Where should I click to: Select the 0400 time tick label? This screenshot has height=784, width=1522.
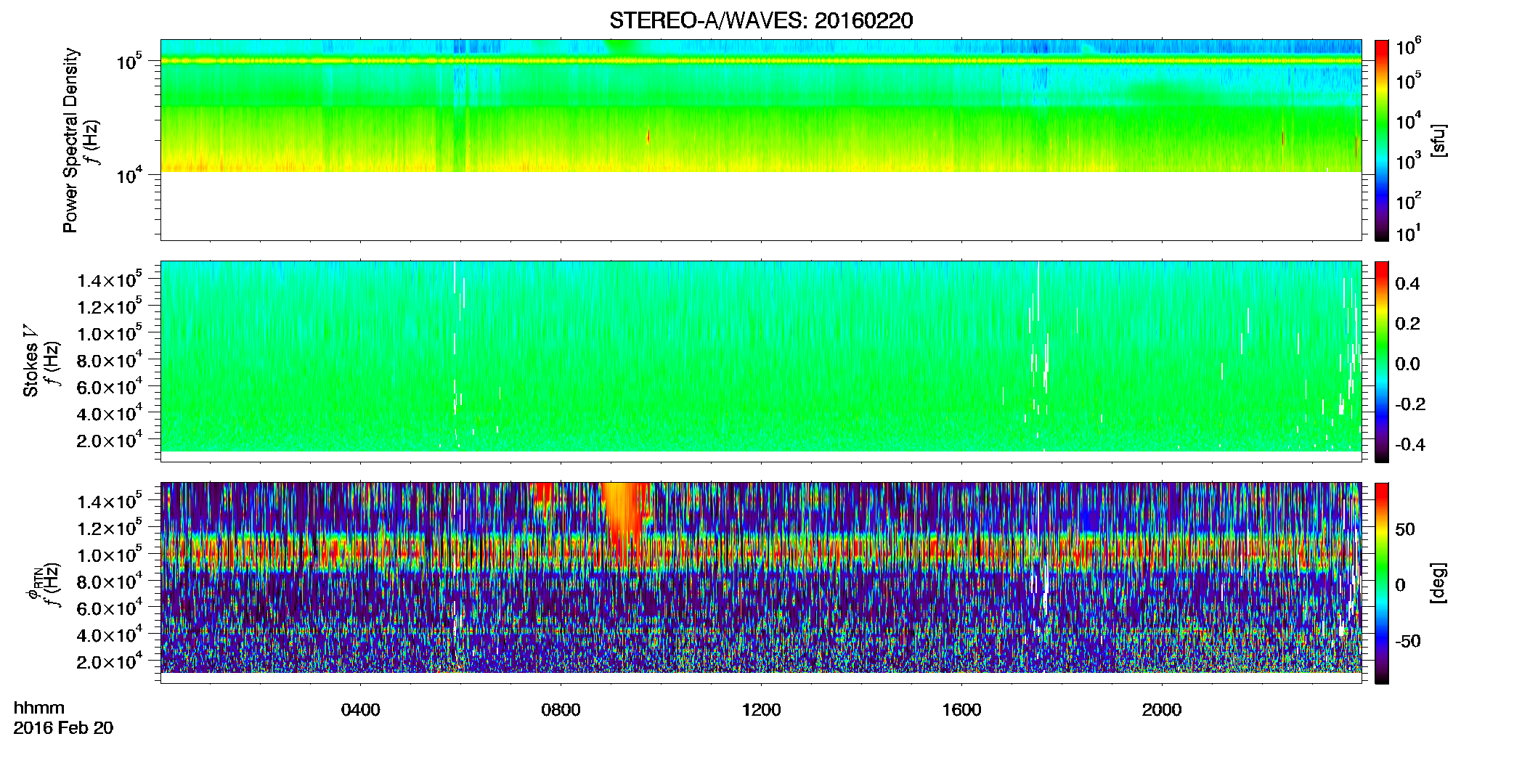360,710
